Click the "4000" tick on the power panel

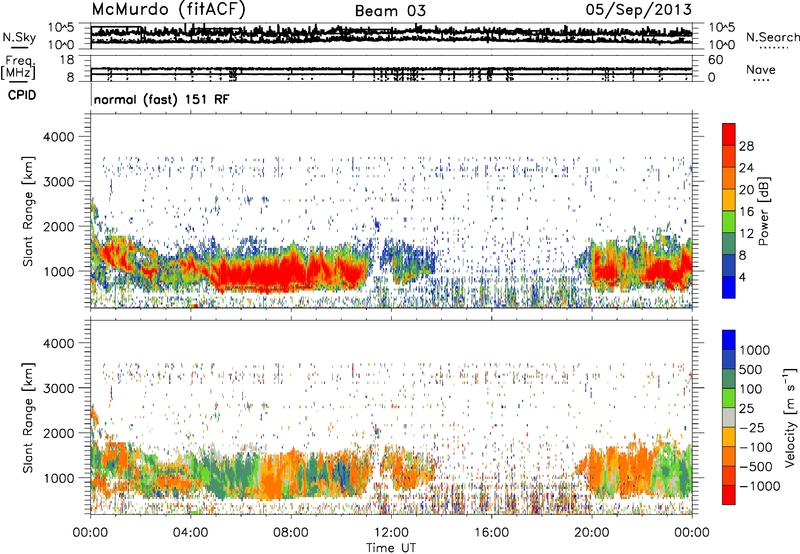point(58,137)
